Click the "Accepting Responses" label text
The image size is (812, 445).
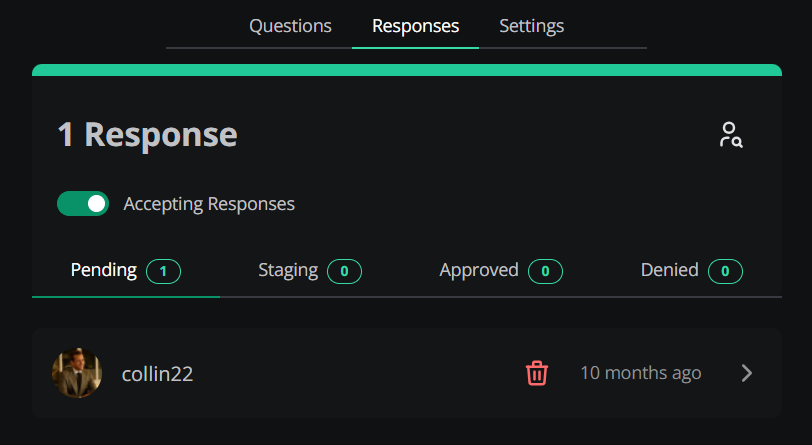click(209, 204)
